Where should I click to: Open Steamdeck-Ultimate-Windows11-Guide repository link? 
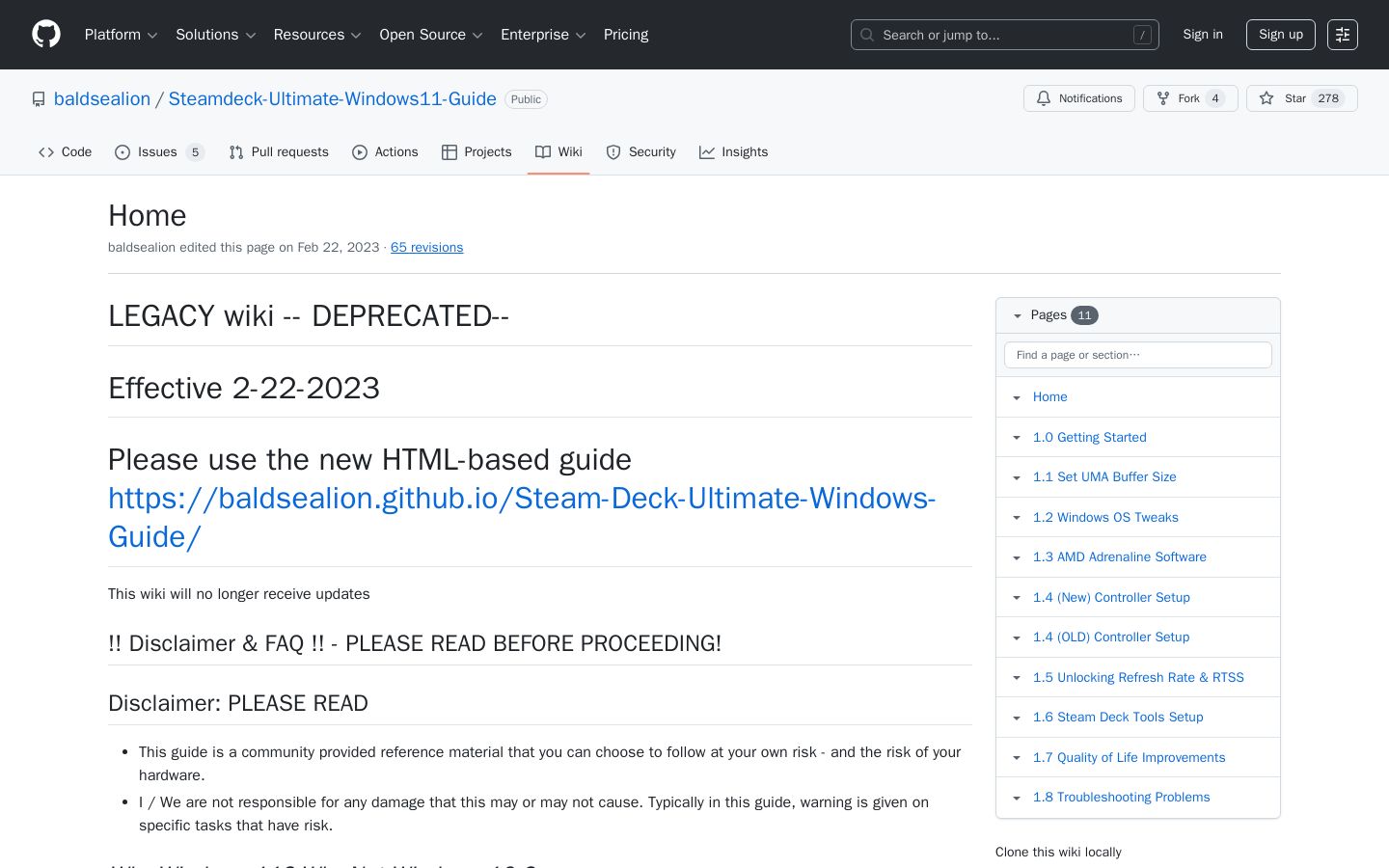pyautogui.click(x=333, y=99)
